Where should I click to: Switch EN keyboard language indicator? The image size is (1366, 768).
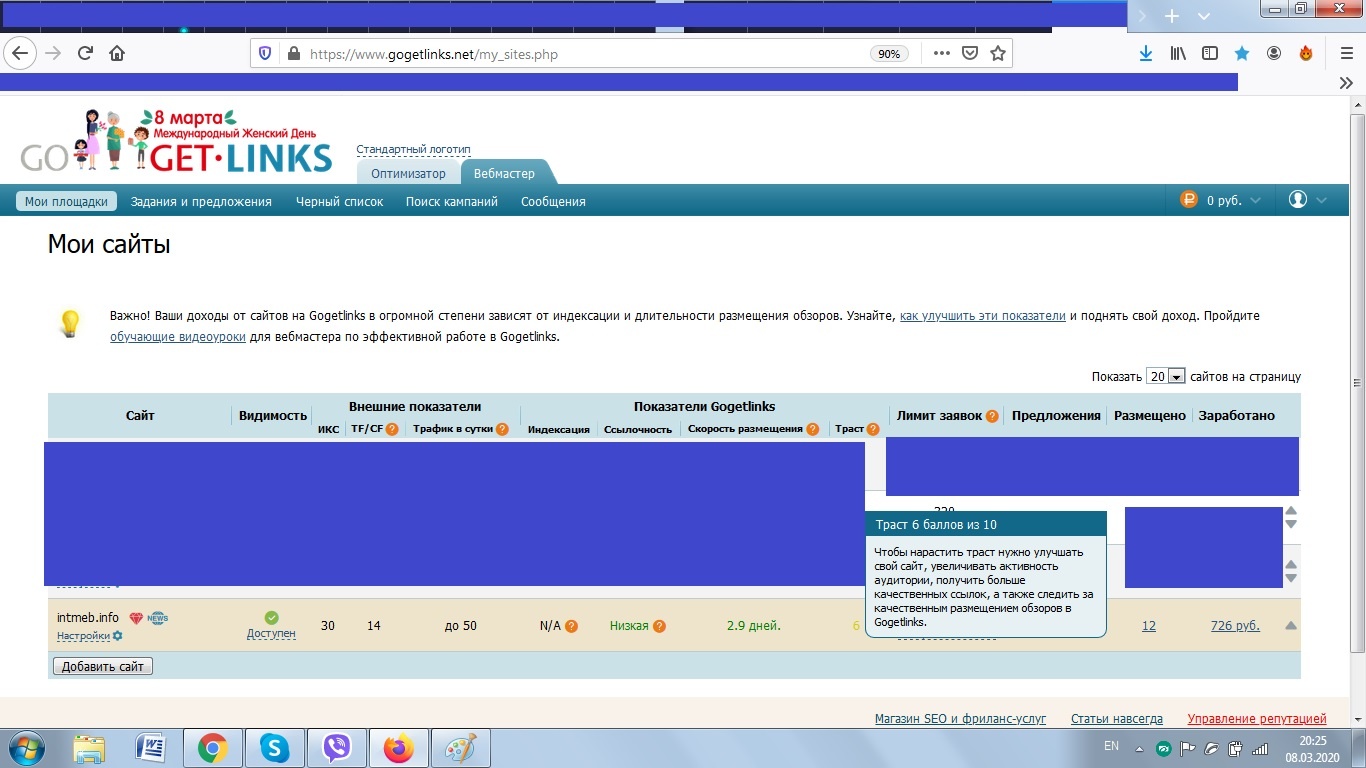(x=1111, y=746)
